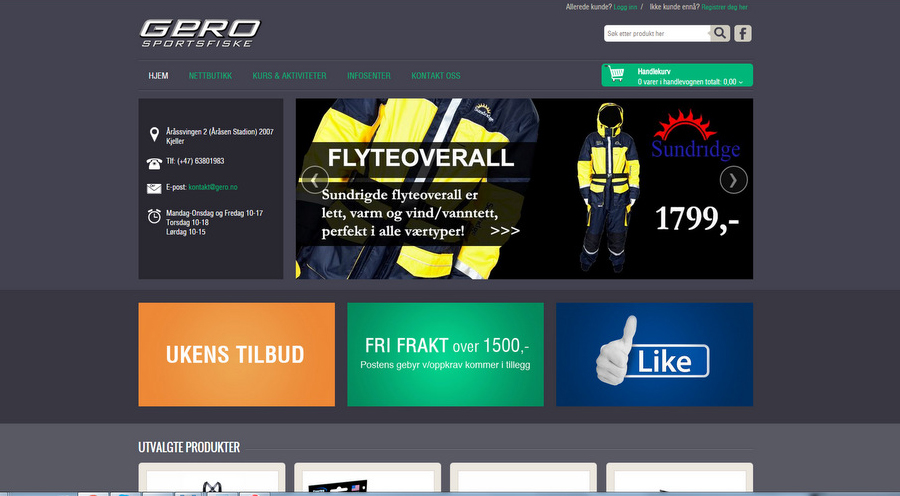The image size is (900, 496).
Task: Click the flyteoverall suit product image
Action: click(x=609, y=187)
